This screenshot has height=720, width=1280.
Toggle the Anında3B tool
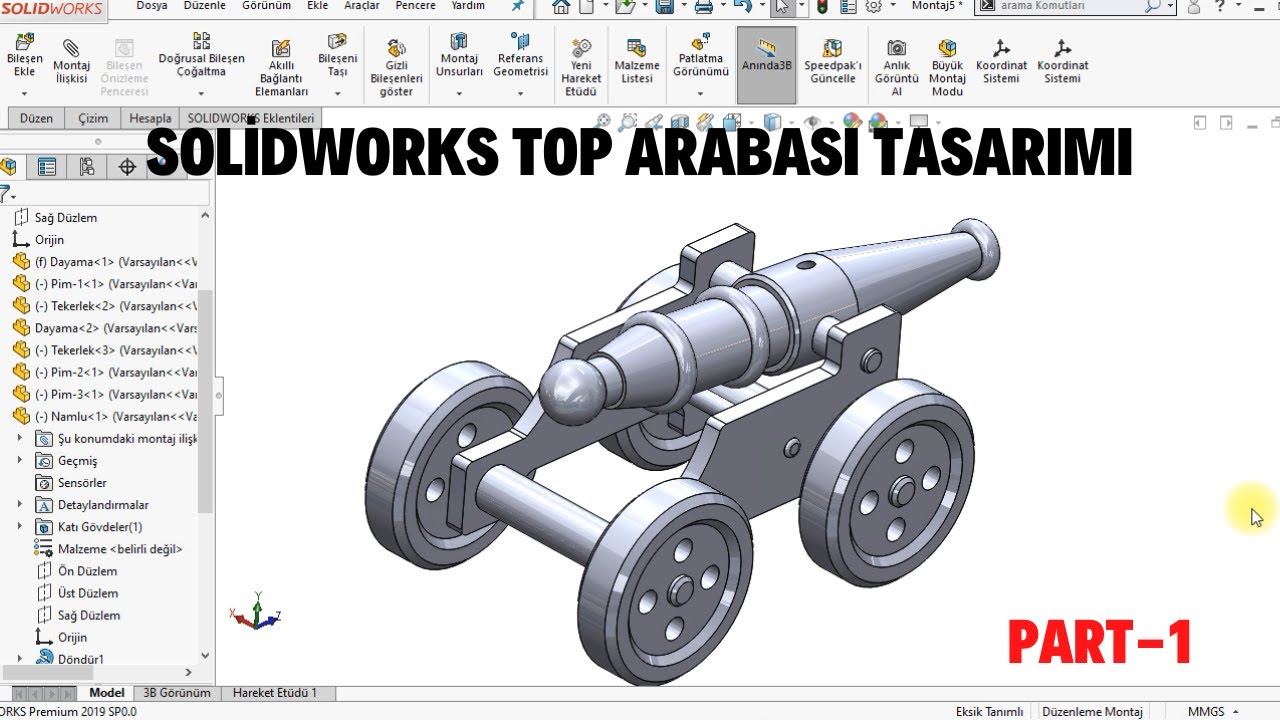tap(767, 65)
